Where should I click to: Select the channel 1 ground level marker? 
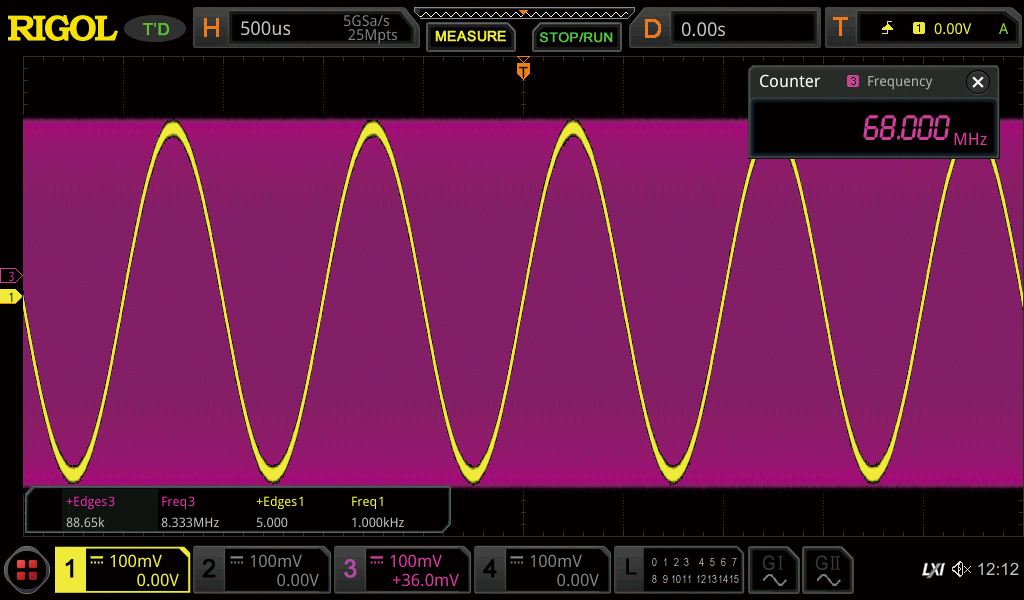pos(11,297)
